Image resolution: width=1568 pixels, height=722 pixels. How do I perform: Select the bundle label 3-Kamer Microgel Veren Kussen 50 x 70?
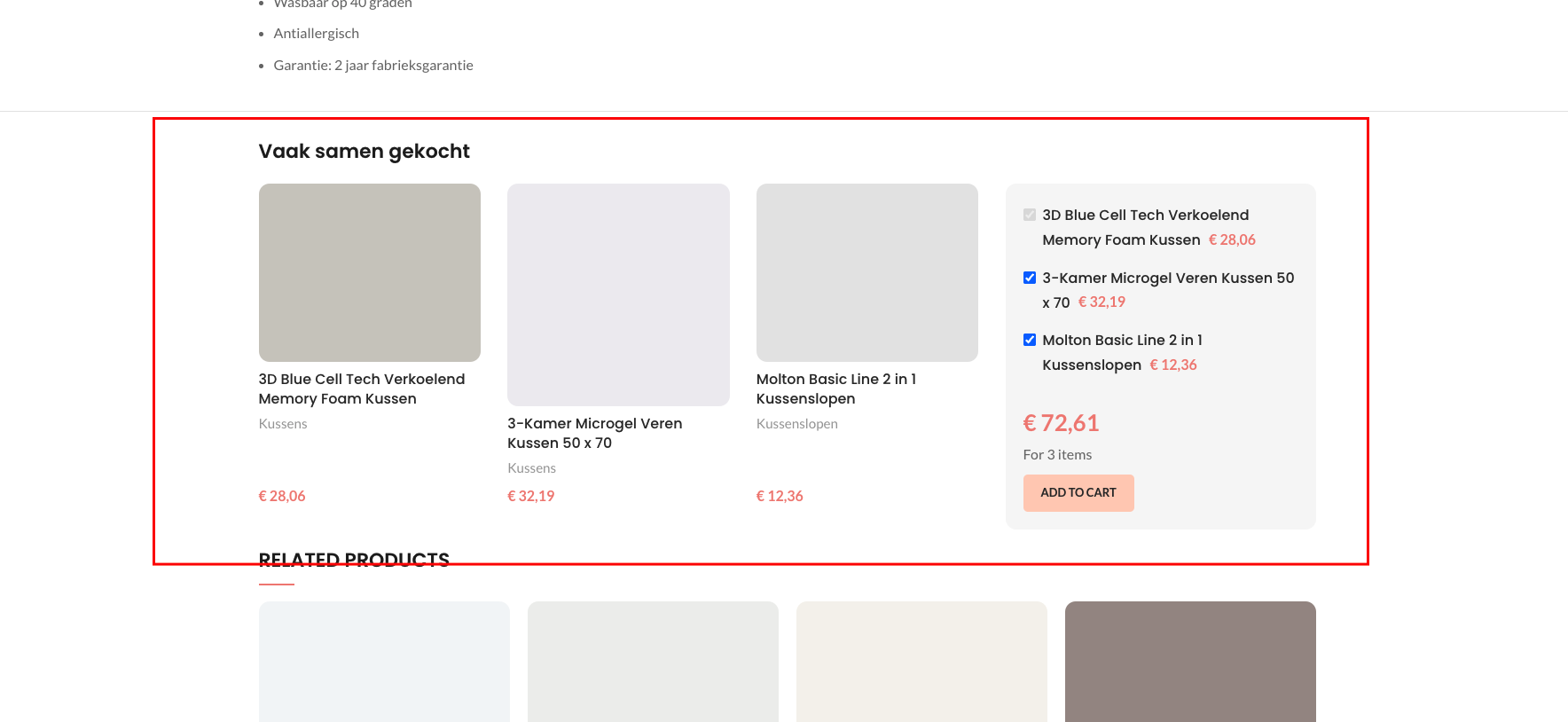tap(1168, 290)
